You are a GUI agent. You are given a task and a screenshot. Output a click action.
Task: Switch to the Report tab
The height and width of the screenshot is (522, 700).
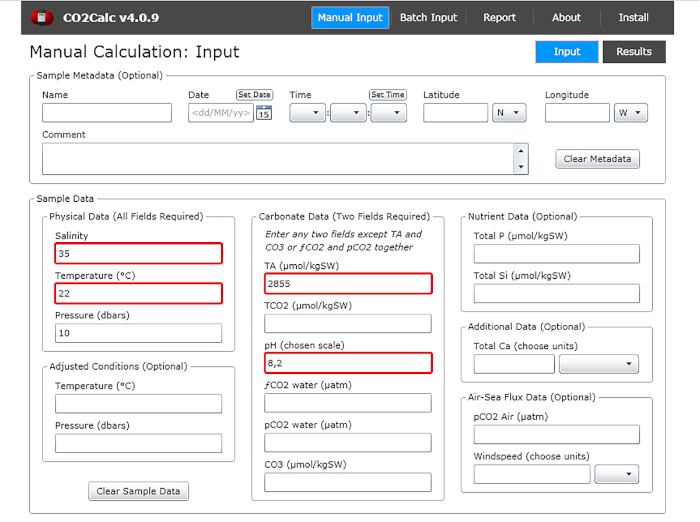pyautogui.click(x=499, y=18)
